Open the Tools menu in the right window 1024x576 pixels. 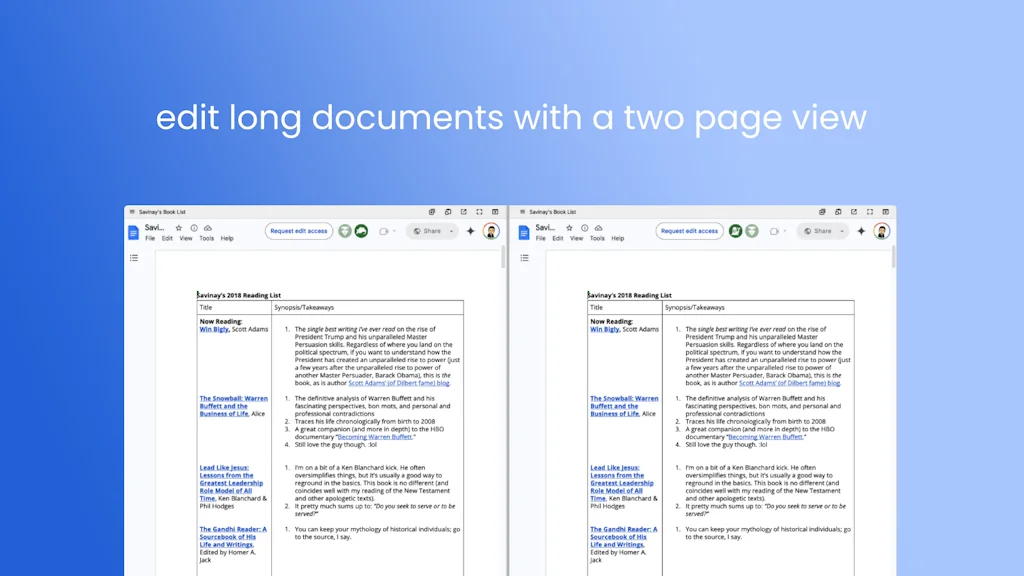[597, 238]
